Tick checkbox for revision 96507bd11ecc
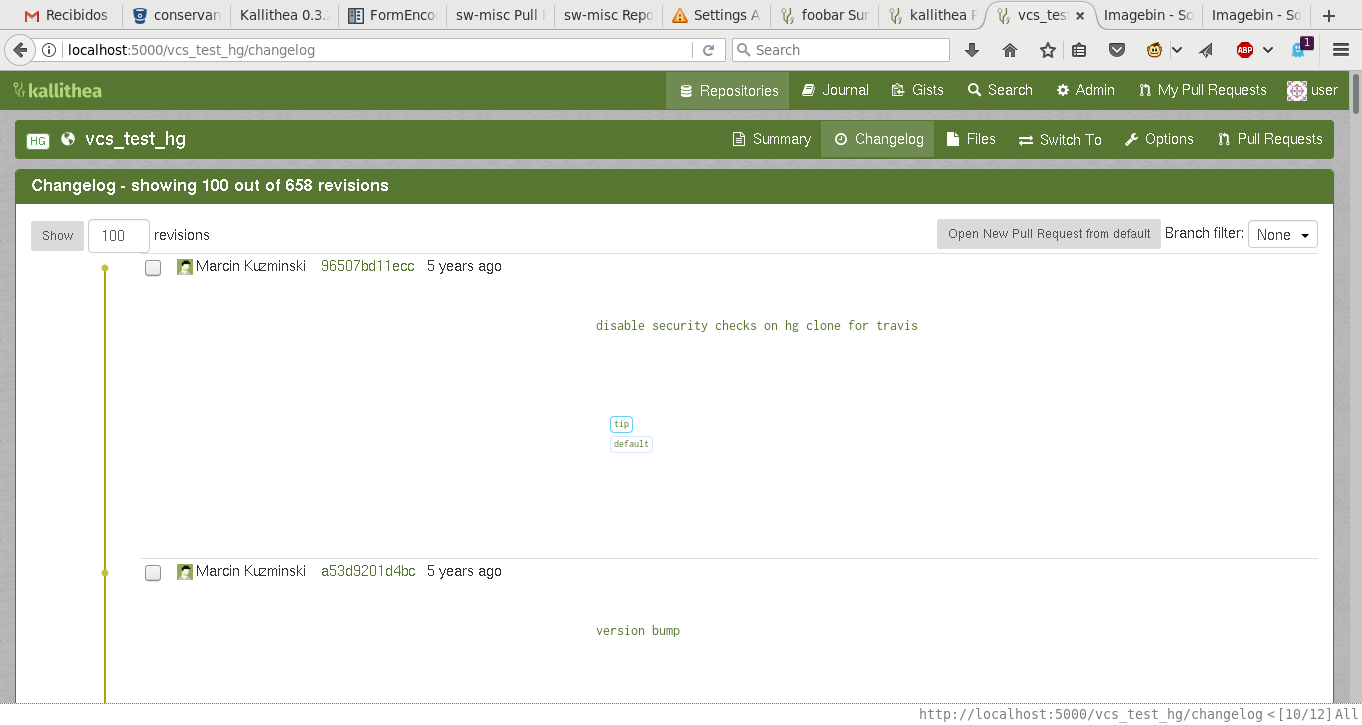The image size is (1362, 725). click(153, 268)
